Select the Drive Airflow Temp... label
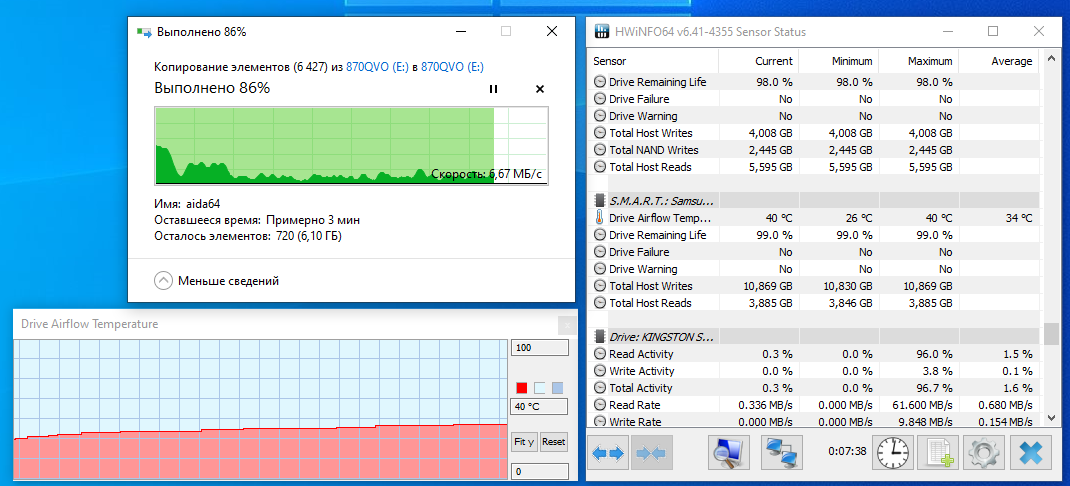The height and width of the screenshot is (486, 1070). coord(660,218)
